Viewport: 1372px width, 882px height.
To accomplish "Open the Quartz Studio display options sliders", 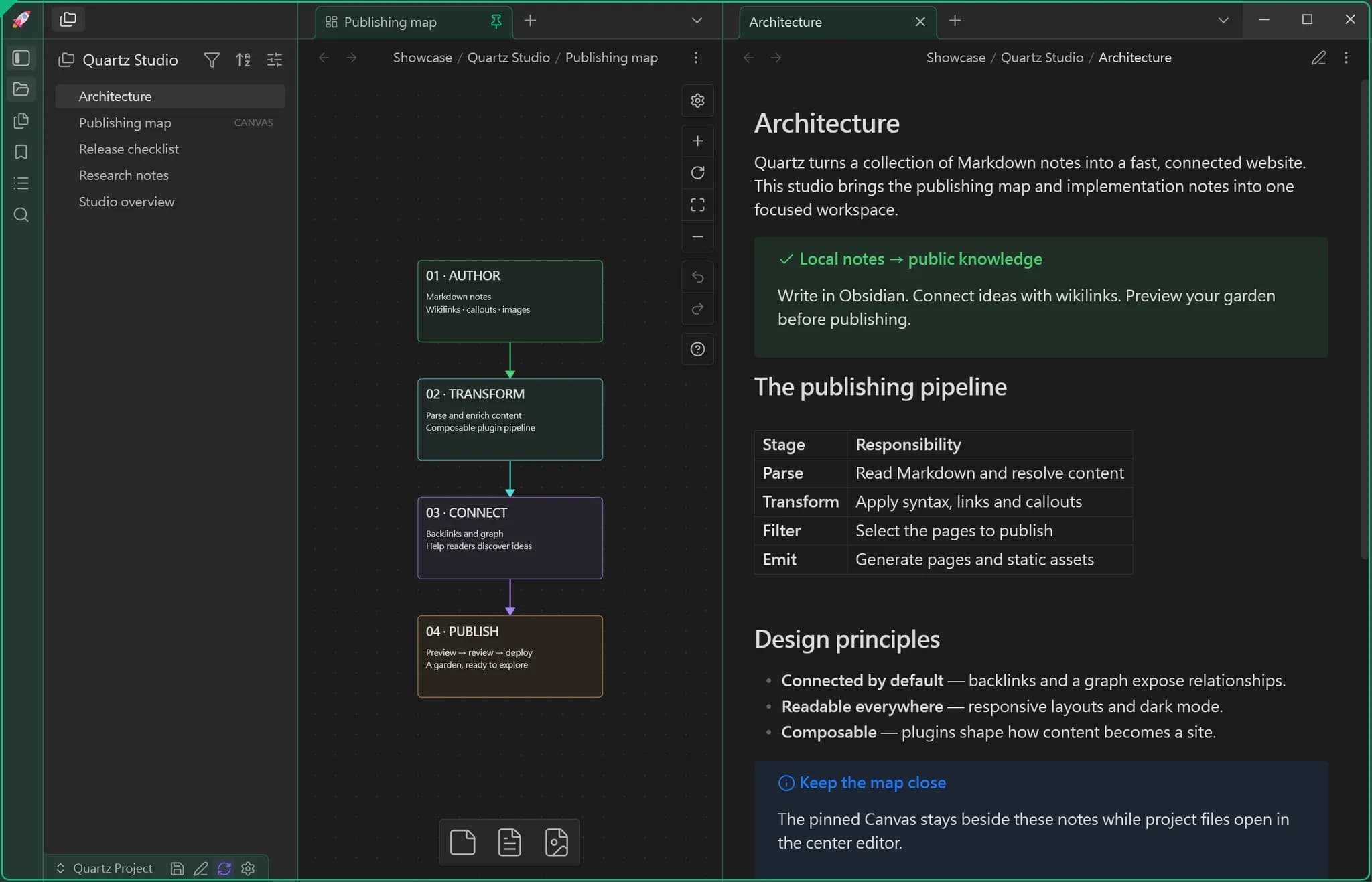I will [275, 60].
